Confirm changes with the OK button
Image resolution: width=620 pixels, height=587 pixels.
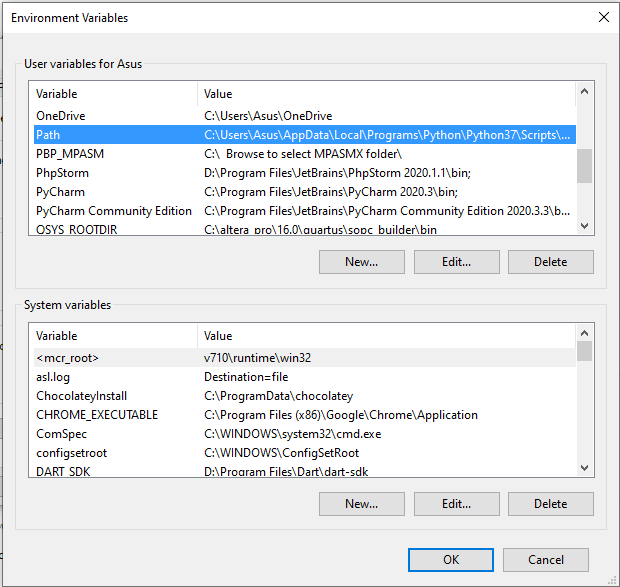point(451,559)
